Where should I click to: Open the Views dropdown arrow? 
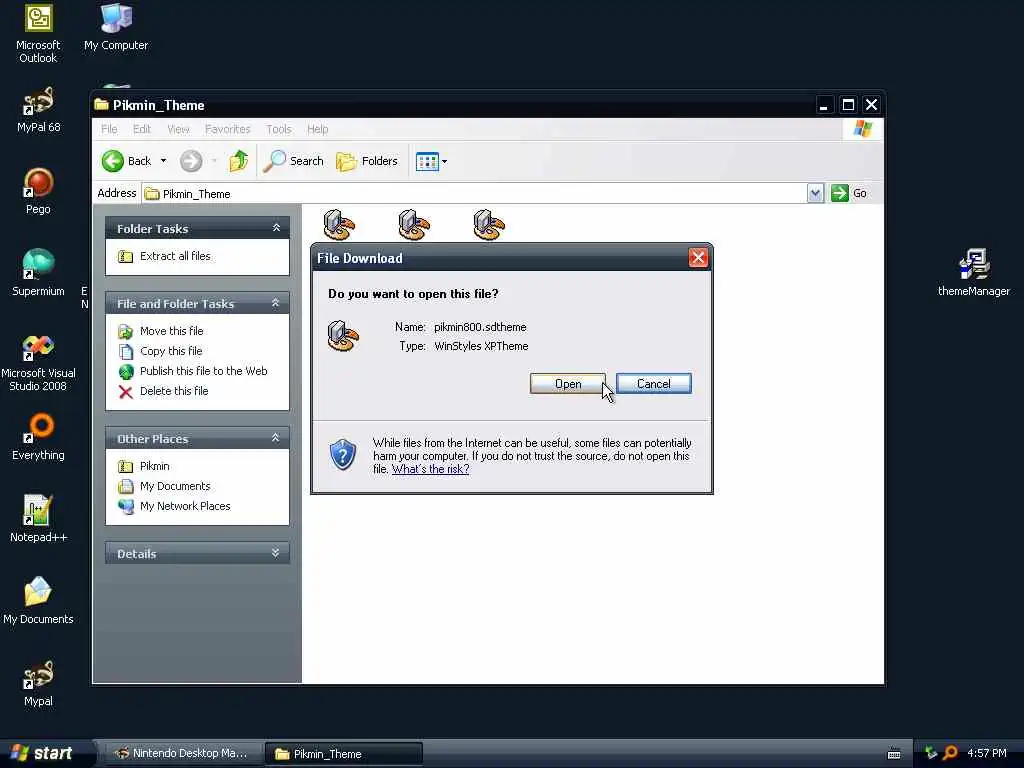(445, 161)
